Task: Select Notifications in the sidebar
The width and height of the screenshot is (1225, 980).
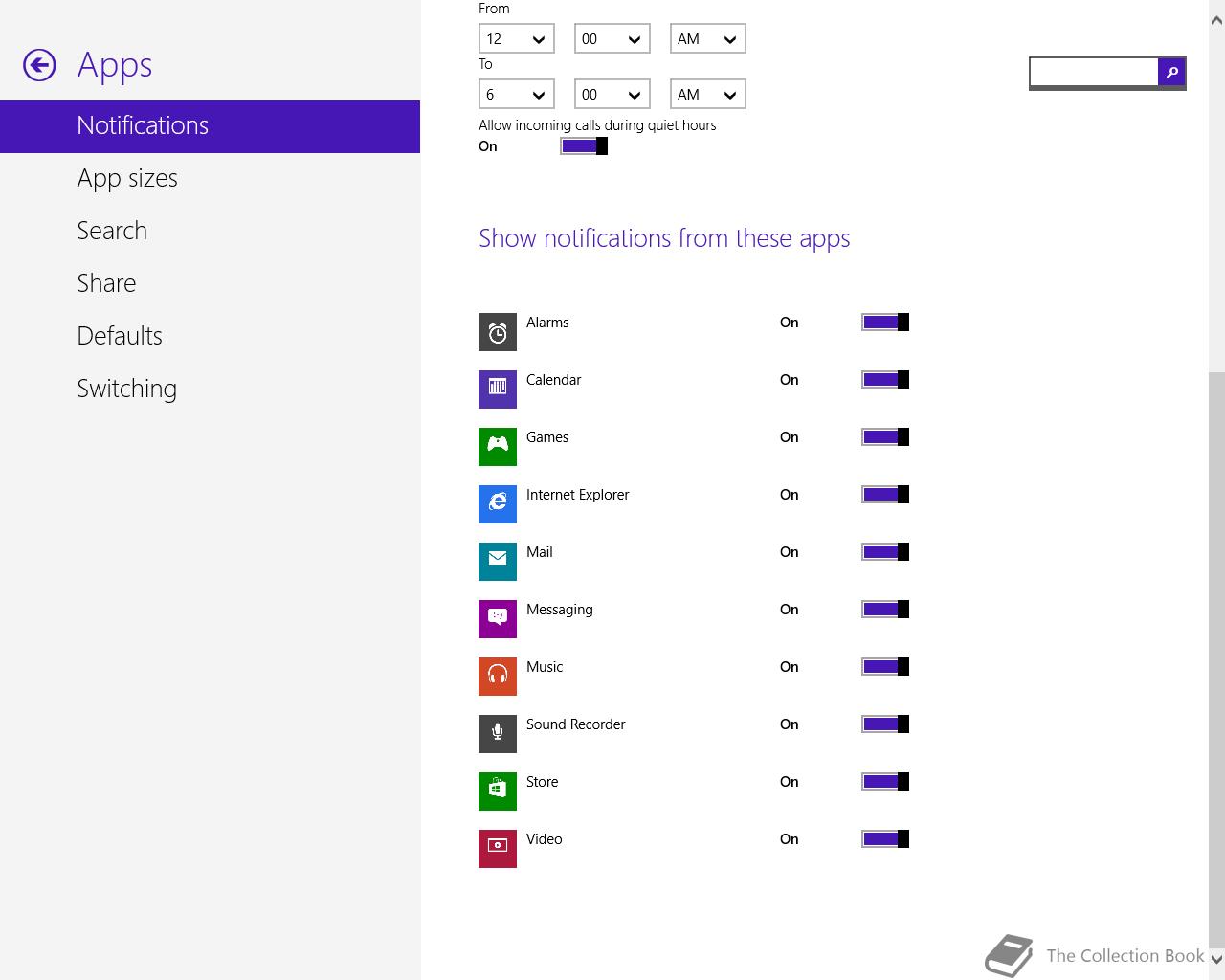Action: click(210, 126)
